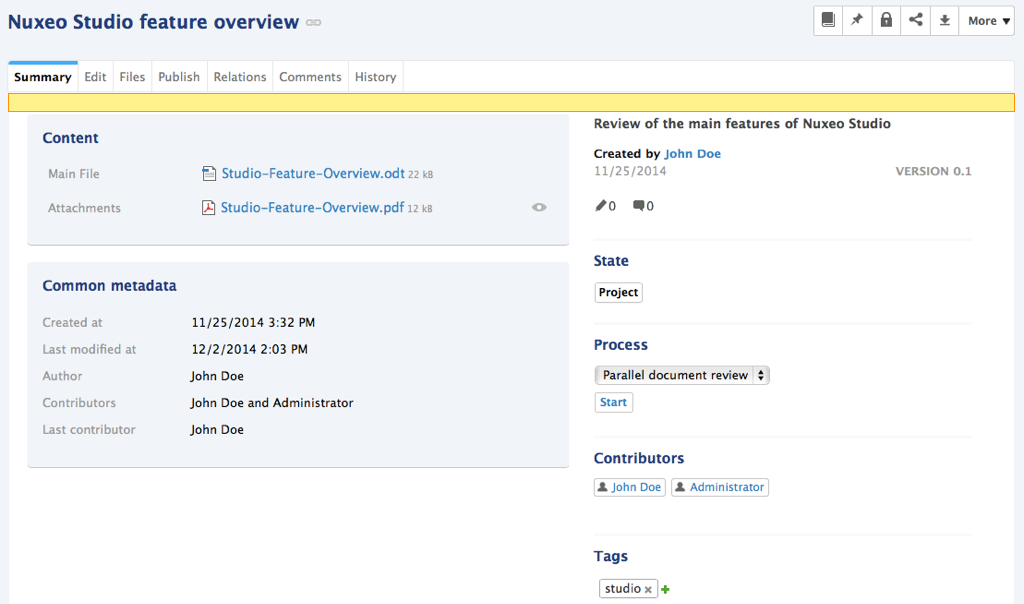Open the Edit tab
Screen dimensions: 1024x604
95,77
